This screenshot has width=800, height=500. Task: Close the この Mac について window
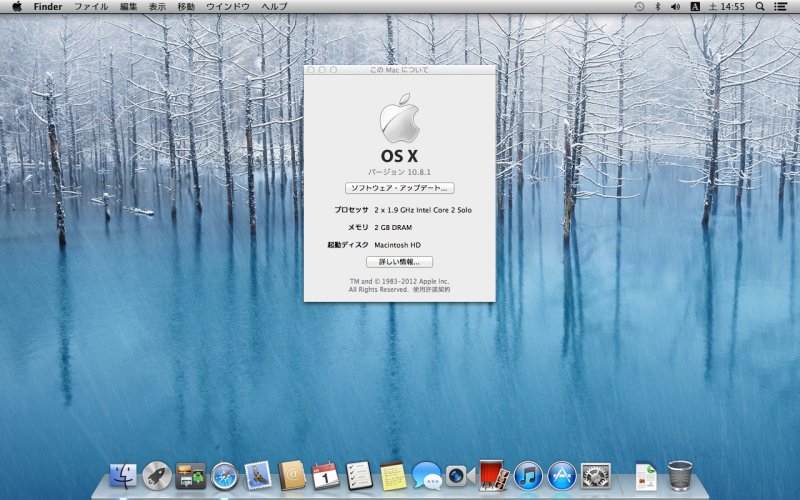(x=311, y=69)
